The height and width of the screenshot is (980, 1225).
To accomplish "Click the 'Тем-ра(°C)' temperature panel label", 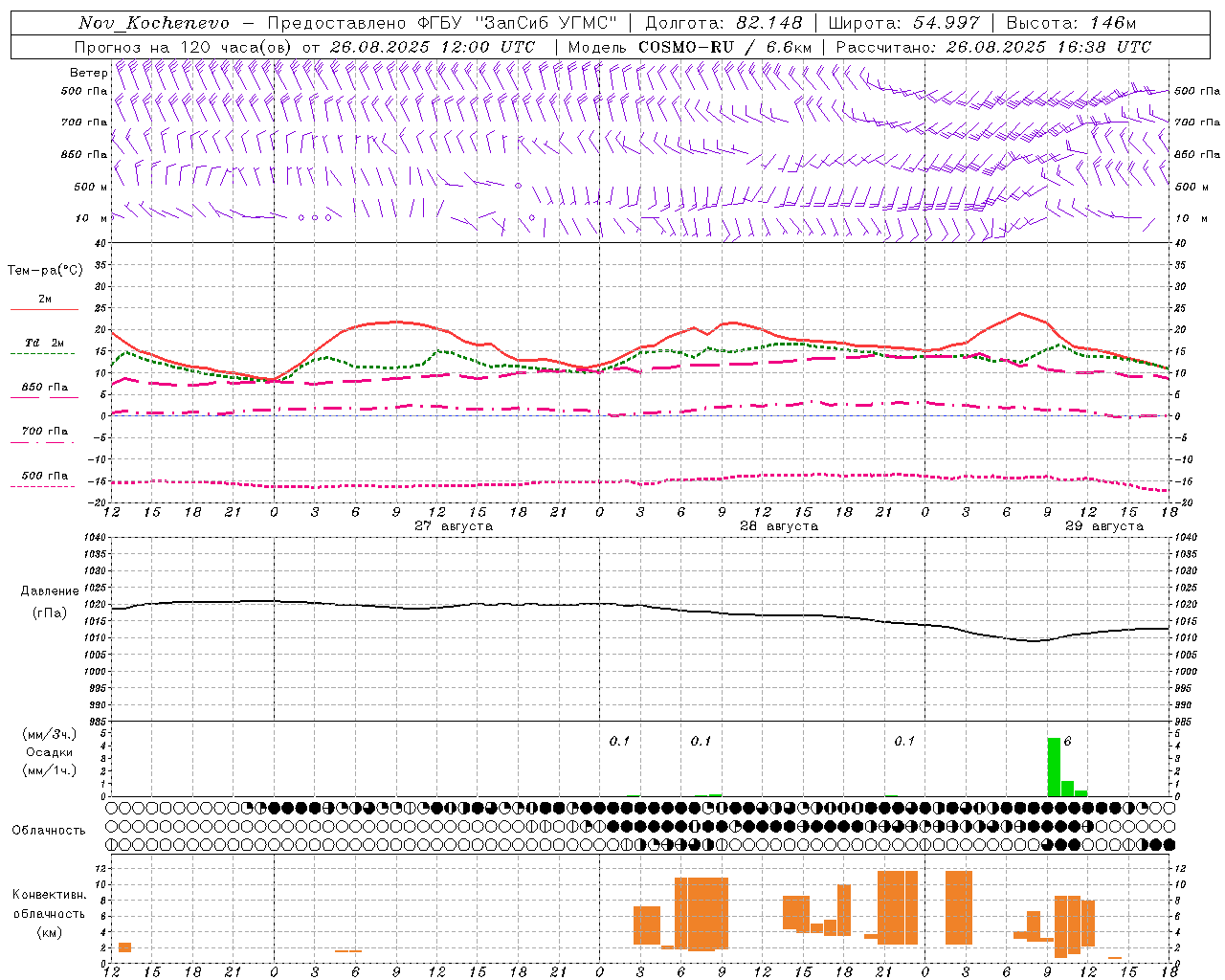I will [45, 271].
